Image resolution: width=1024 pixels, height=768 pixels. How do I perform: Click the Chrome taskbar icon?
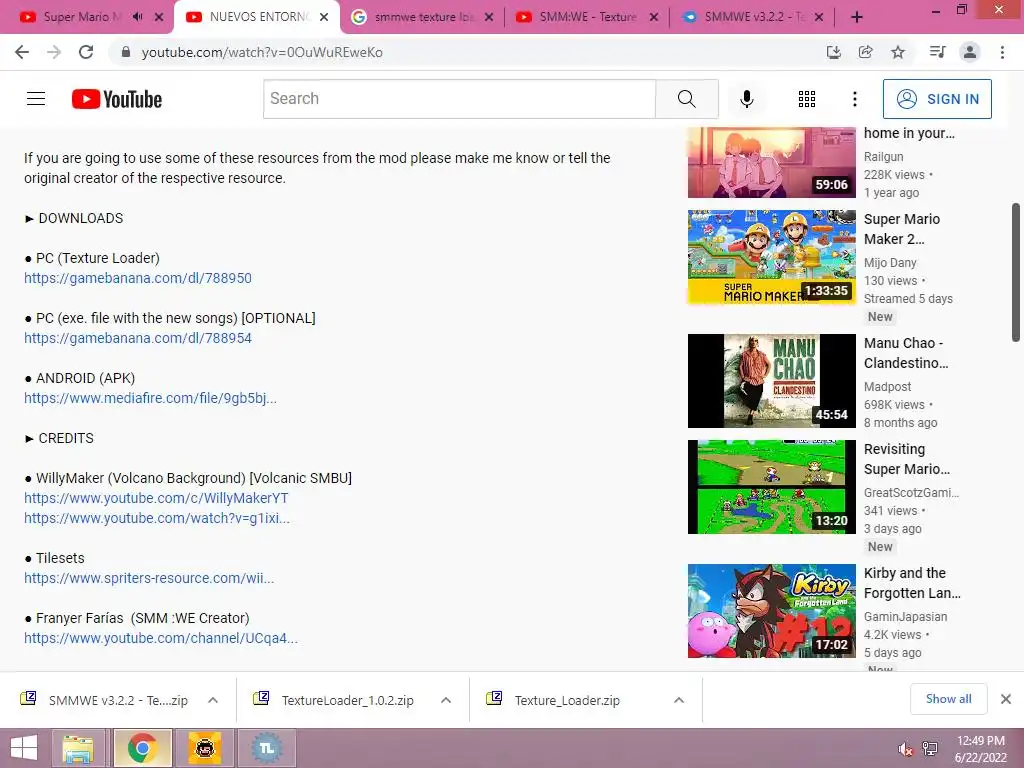142,748
